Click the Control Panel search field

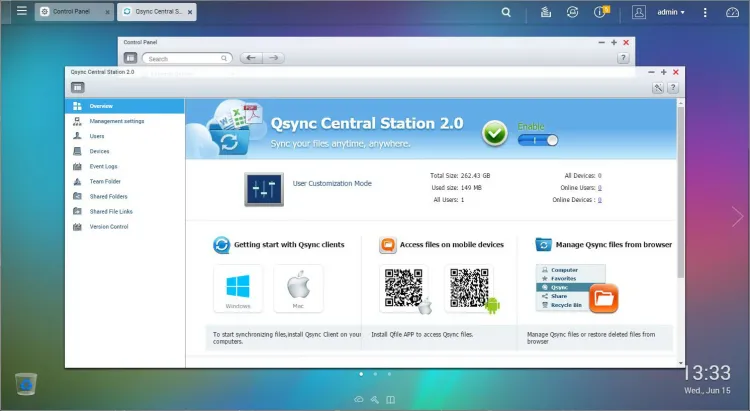[188, 59]
